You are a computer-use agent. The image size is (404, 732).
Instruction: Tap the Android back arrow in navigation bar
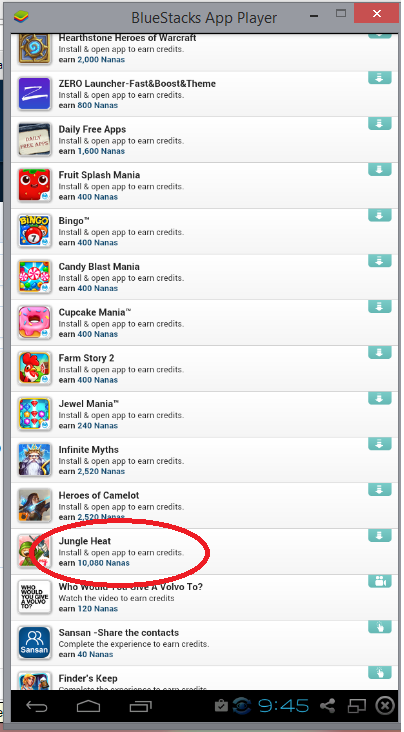click(37, 706)
